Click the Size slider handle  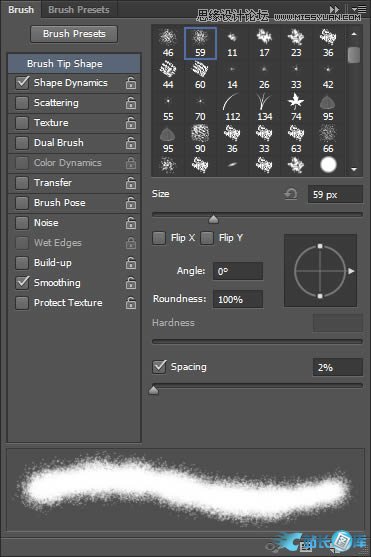click(213, 219)
